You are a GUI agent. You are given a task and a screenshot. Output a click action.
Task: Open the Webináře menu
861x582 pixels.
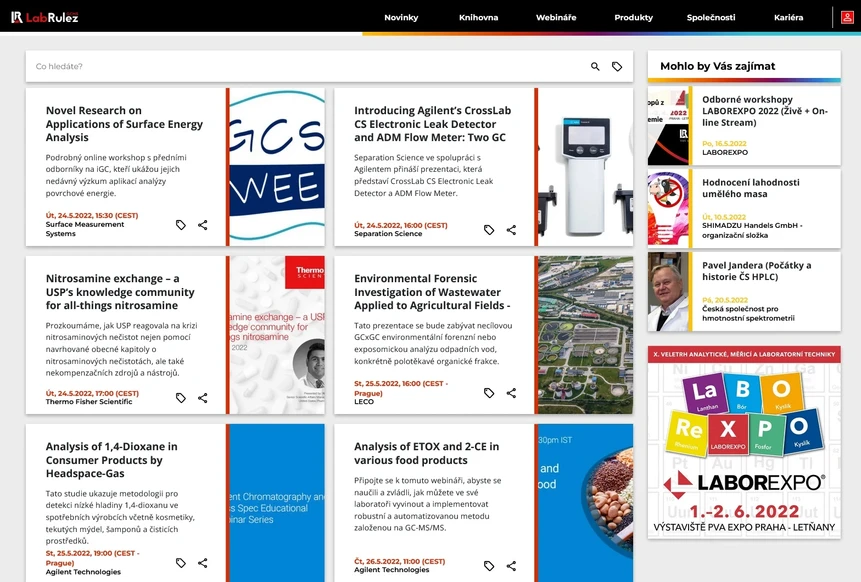tap(556, 17)
